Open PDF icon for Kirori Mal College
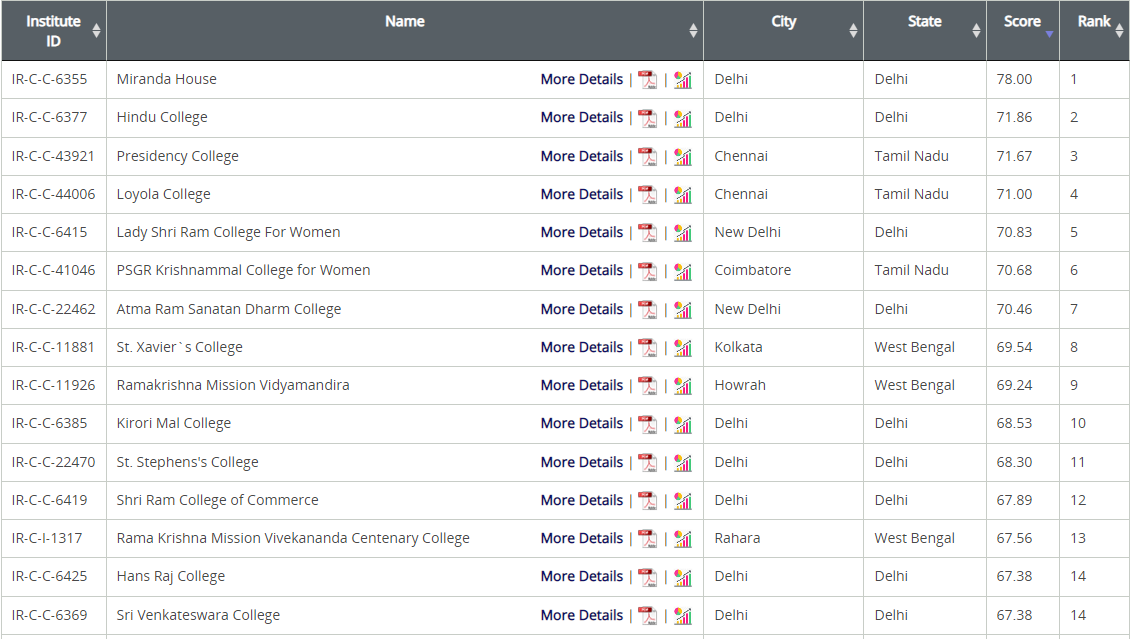 click(x=648, y=424)
